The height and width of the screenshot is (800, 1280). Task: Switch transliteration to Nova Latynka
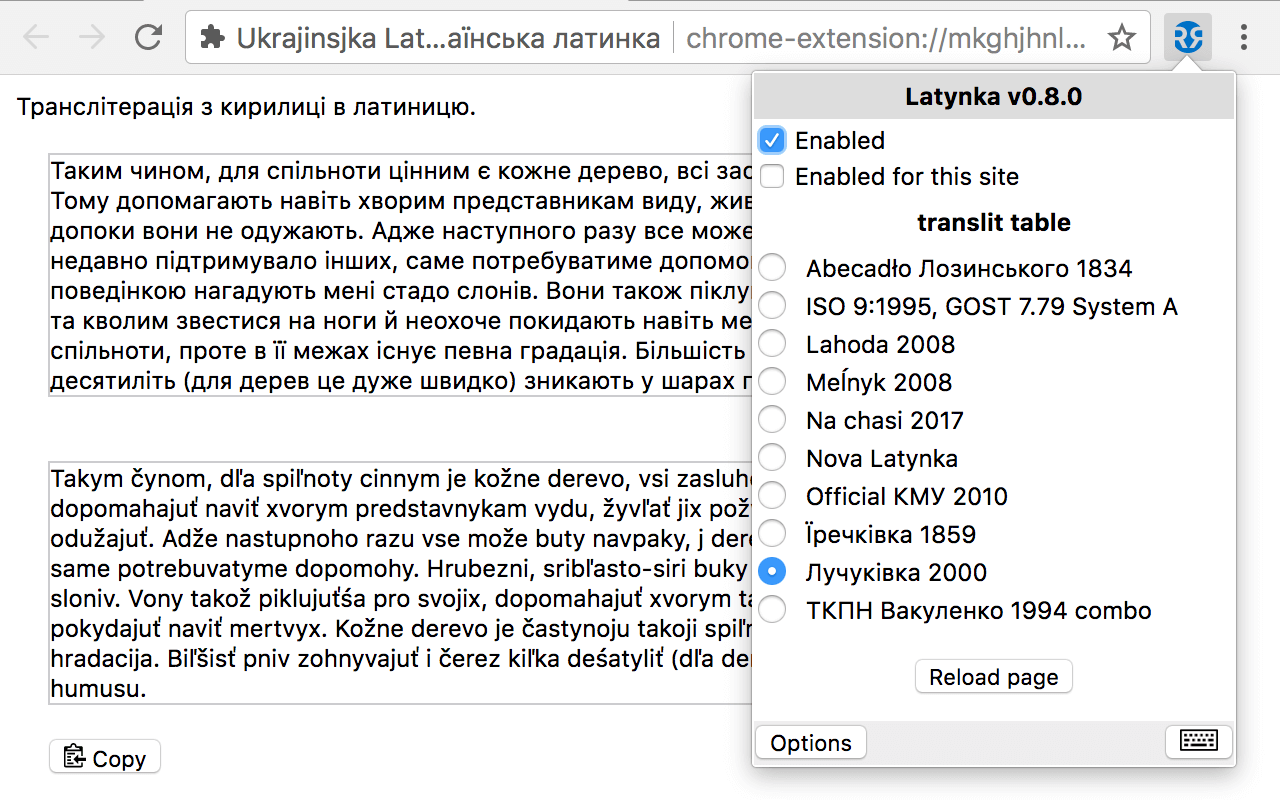coord(771,457)
